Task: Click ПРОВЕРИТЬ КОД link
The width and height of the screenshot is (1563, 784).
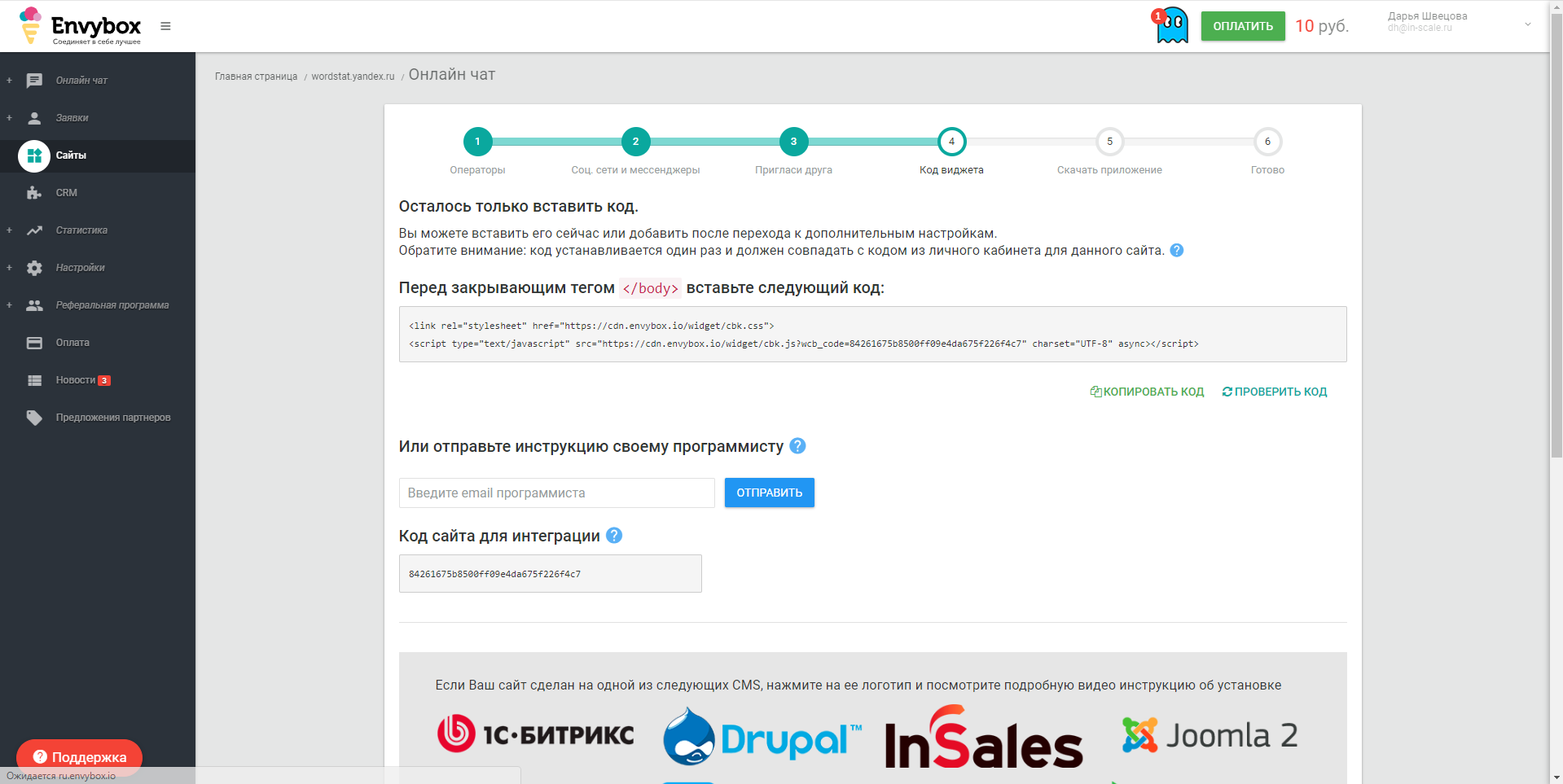Action: tap(1275, 392)
